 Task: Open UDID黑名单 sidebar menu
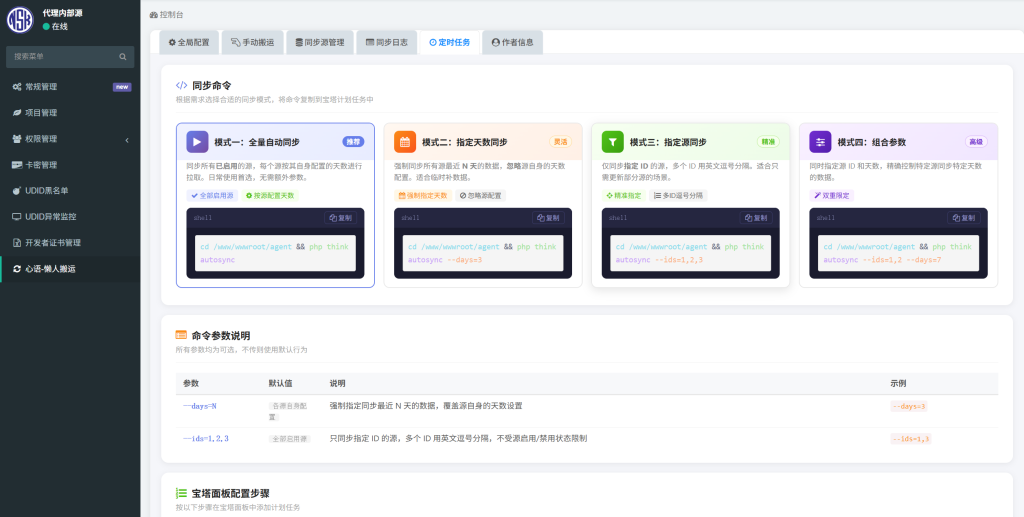70,191
